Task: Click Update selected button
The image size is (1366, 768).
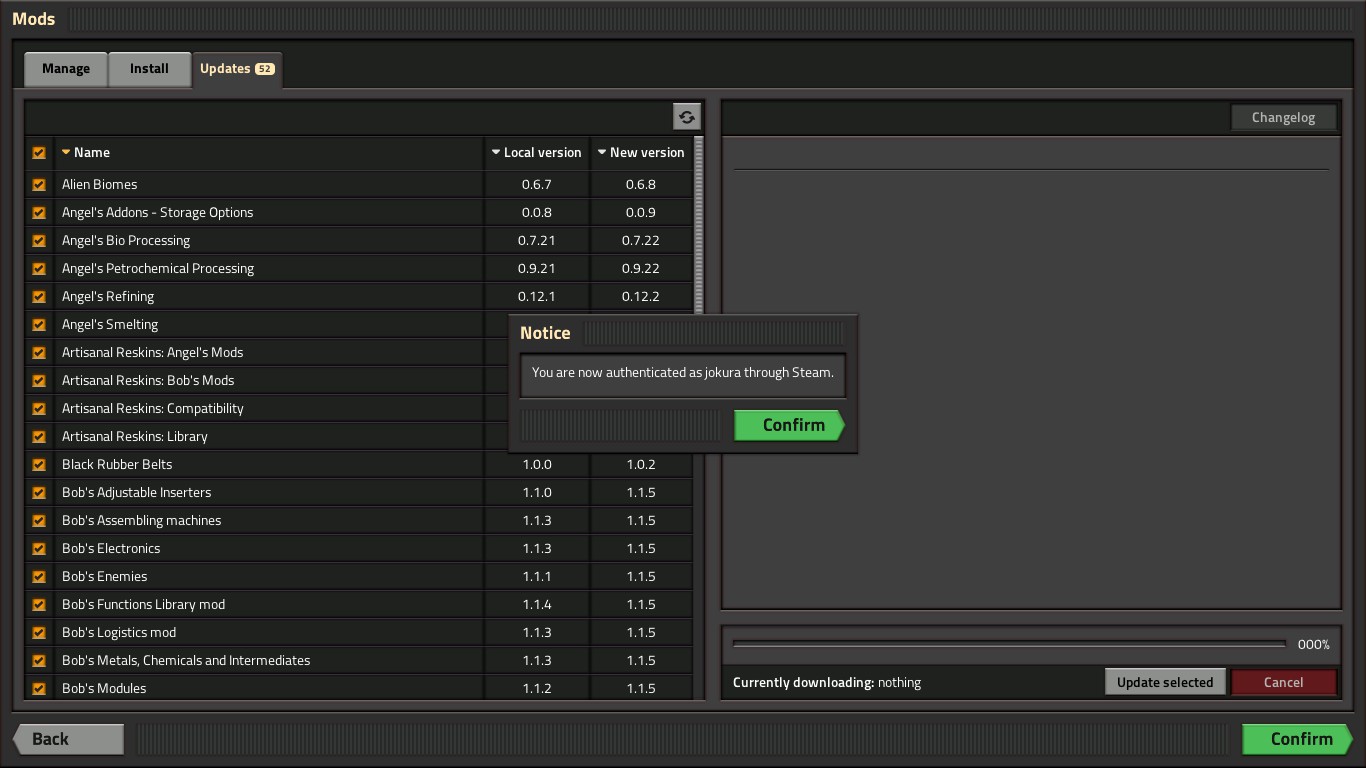Action: point(1165,682)
